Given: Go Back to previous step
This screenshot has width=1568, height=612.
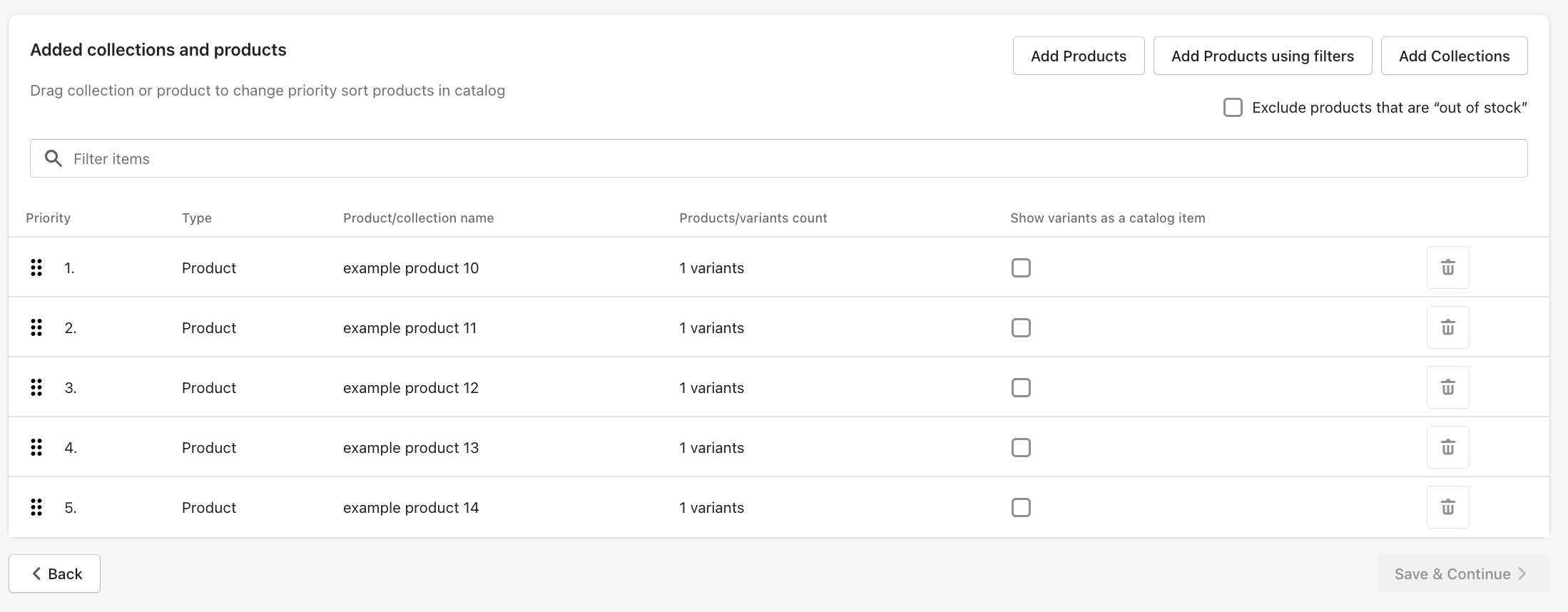Looking at the screenshot, I should 54,573.
